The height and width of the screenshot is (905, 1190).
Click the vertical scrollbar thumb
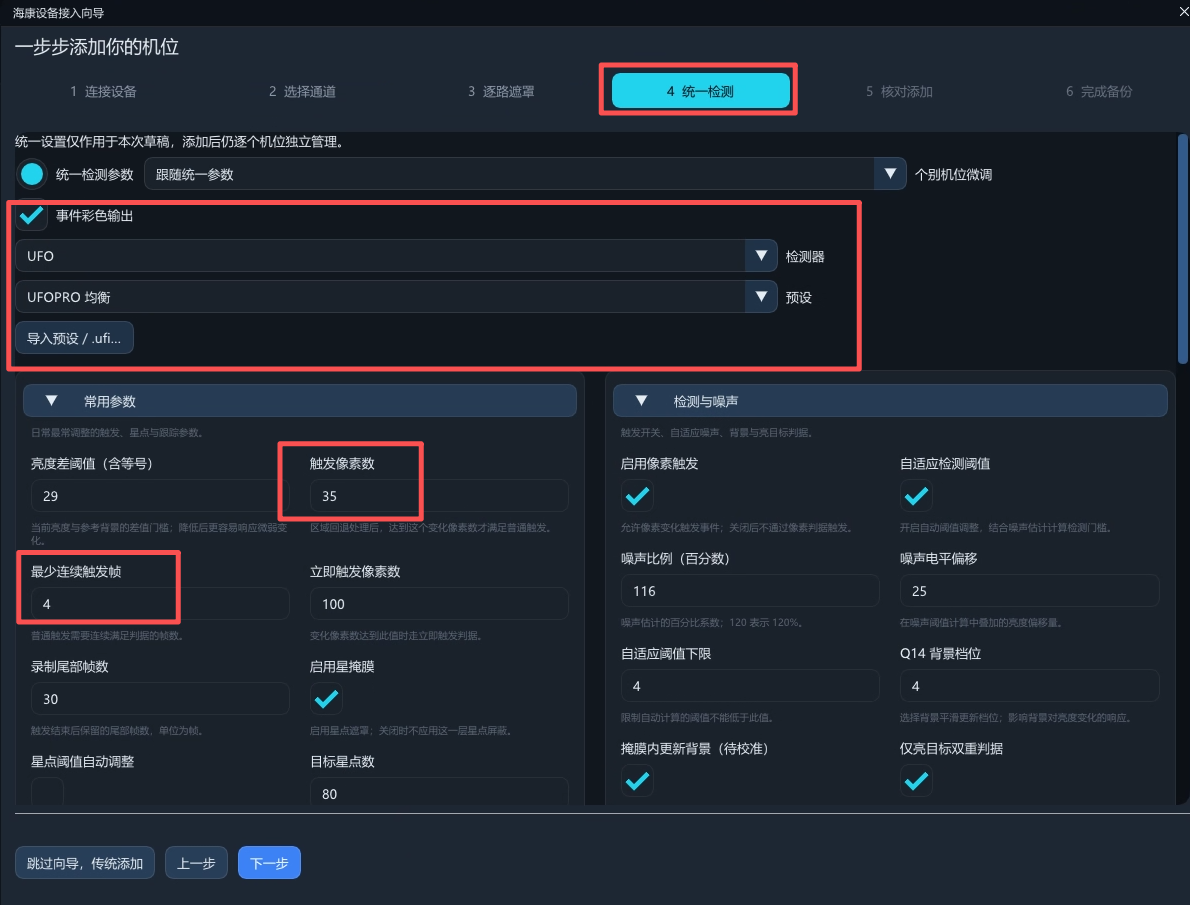coord(1182,249)
